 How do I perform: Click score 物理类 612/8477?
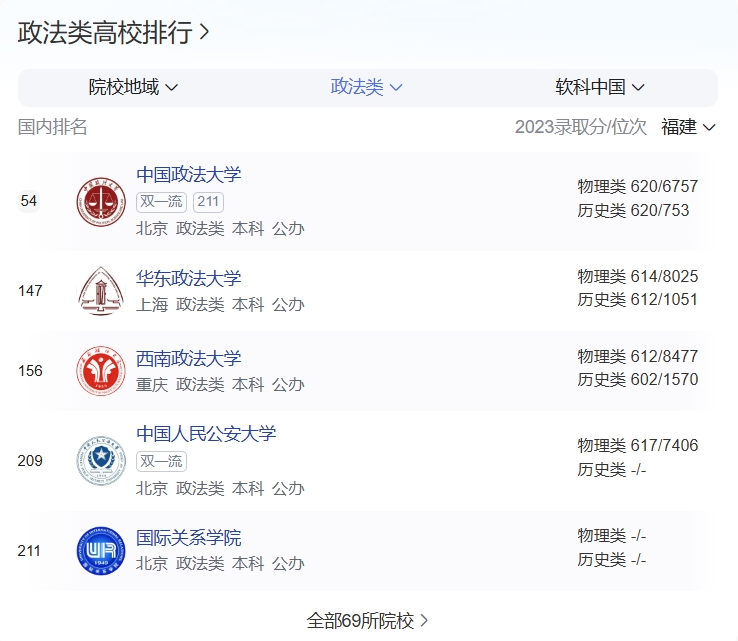pos(638,356)
